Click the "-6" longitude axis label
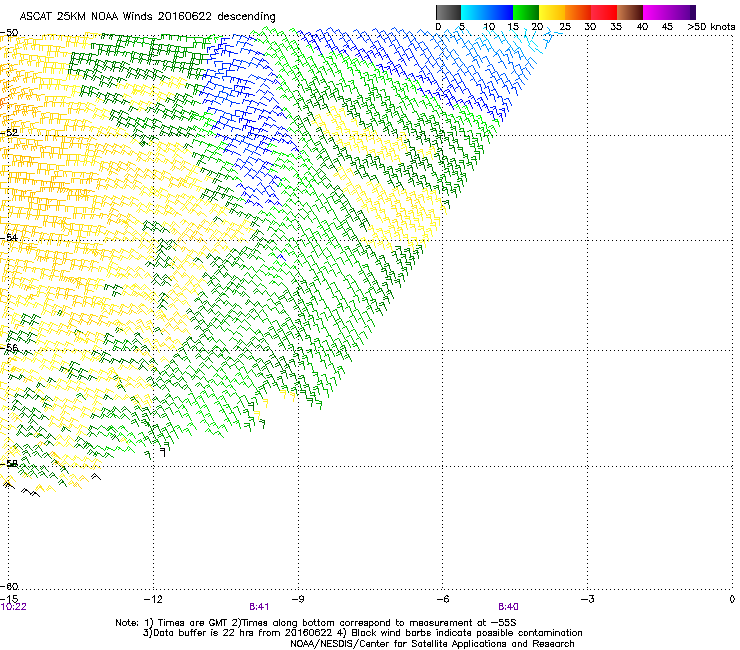The image size is (740, 650). (x=442, y=599)
